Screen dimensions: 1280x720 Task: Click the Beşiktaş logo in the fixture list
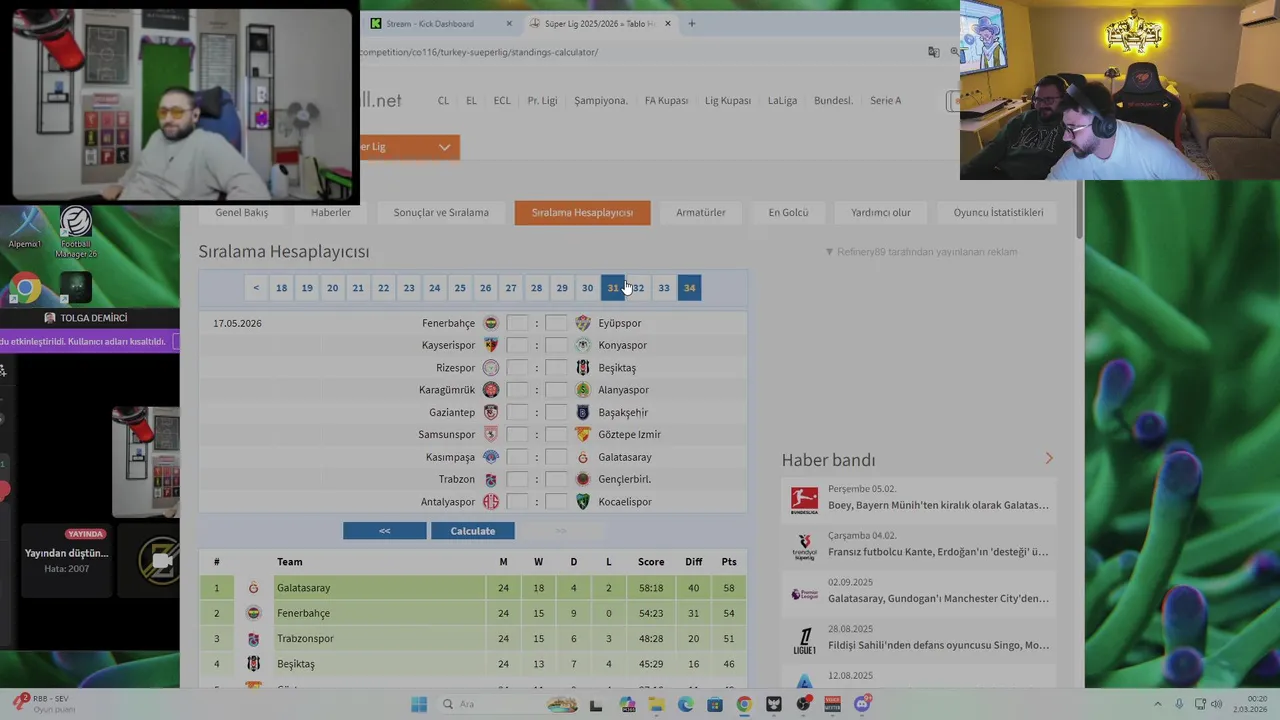tap(583, 368)
